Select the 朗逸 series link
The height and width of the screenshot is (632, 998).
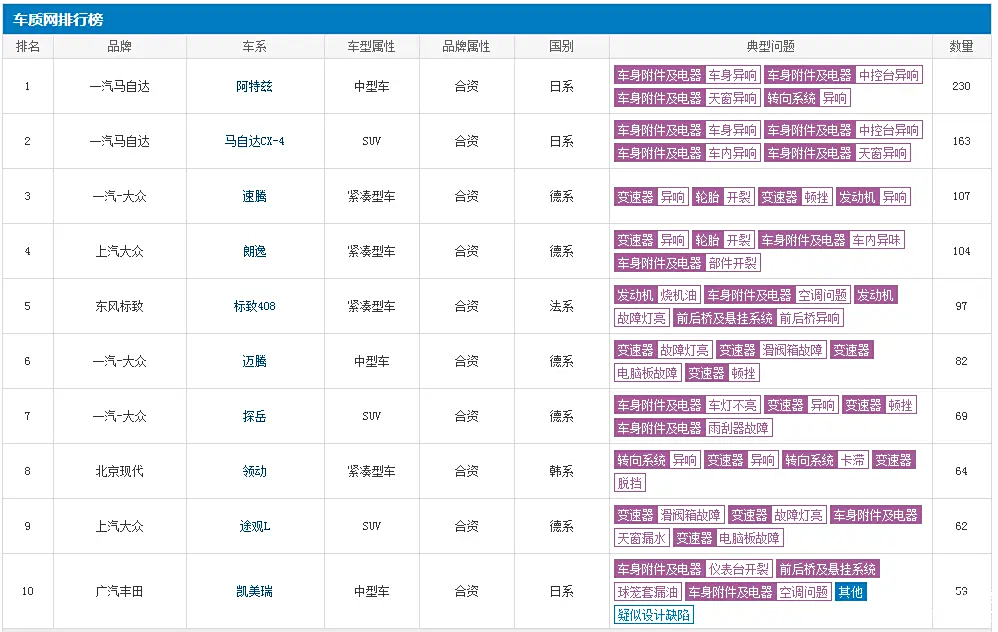(254, 251)
